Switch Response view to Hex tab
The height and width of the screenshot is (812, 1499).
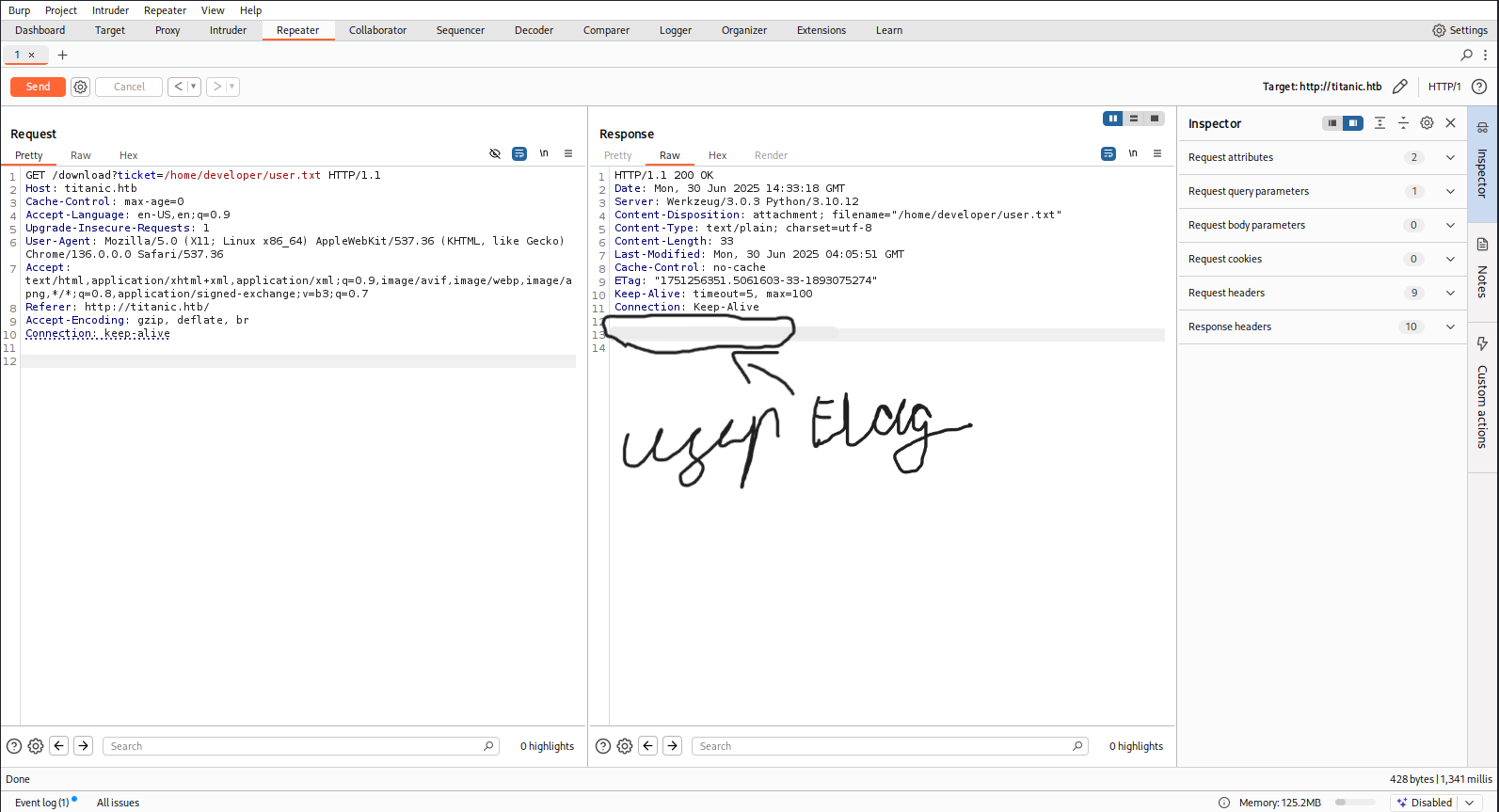click(x=718, y=155)
